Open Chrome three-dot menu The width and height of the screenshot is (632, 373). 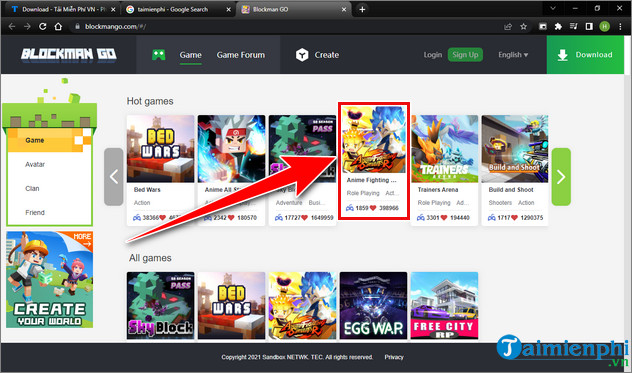pos(620,27)
